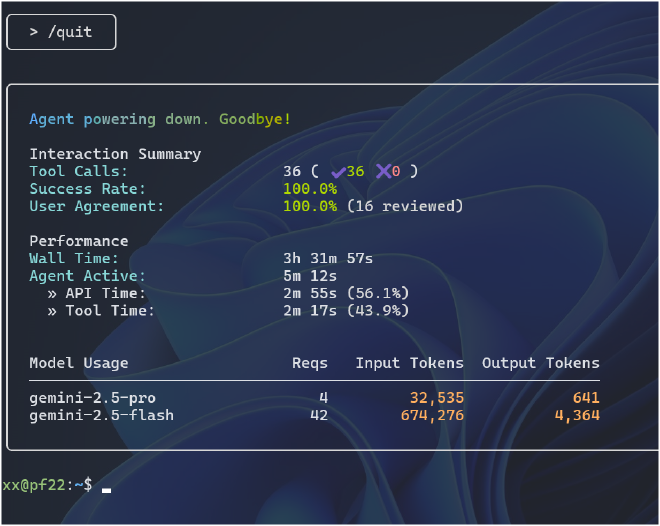This screenshot has height=526, width=660.
Task: Click the /quit command text
Action: coord(70,32)
